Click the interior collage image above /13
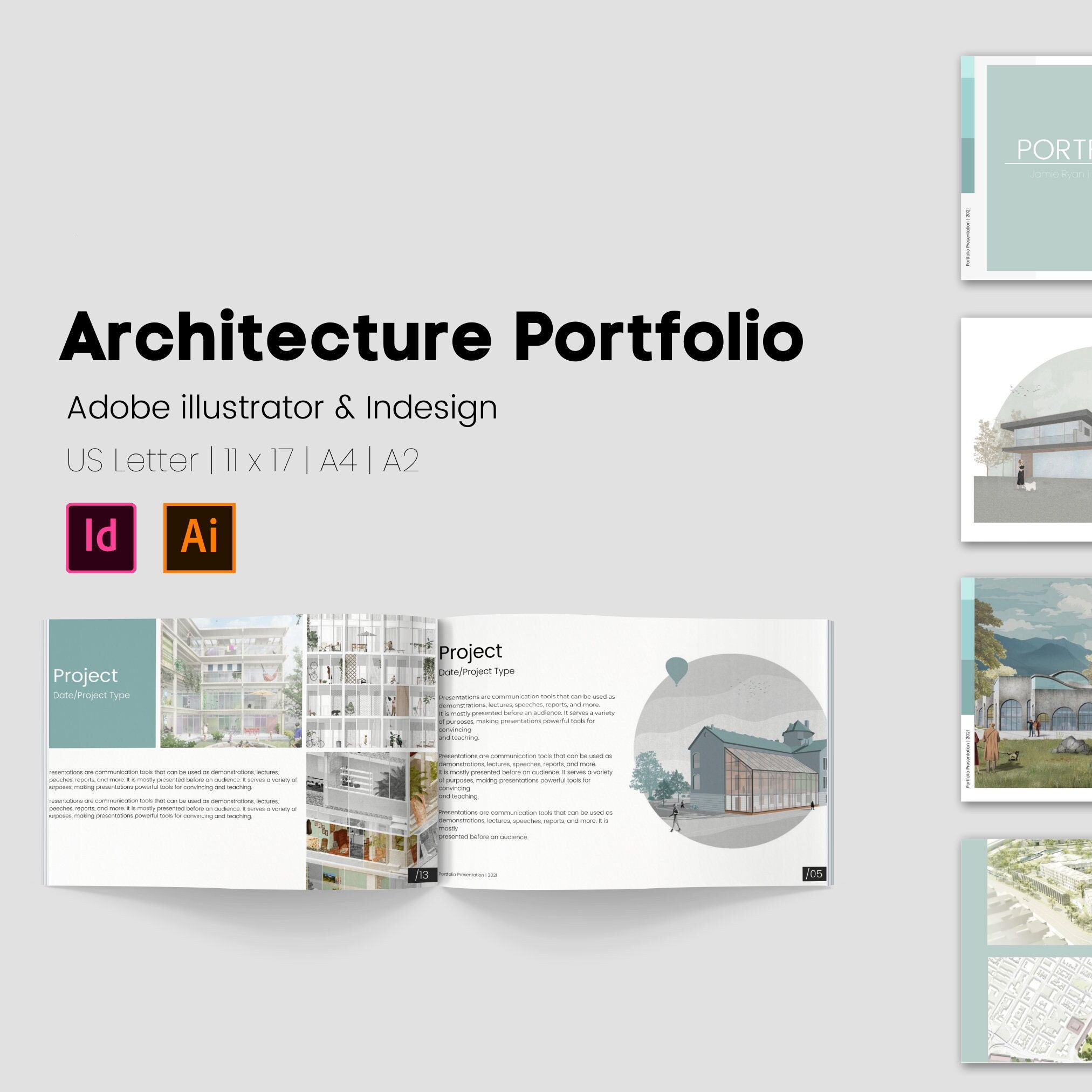This screenshot has height=1092, width=1092. click(x=372, y=820)
